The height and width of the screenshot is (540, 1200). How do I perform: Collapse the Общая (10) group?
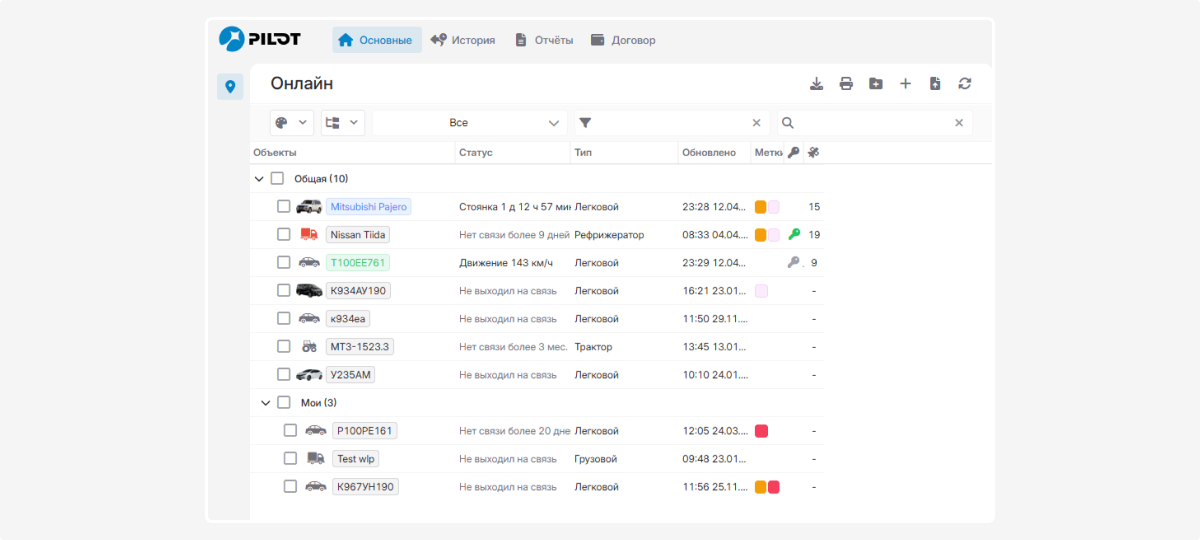point(259,179)
